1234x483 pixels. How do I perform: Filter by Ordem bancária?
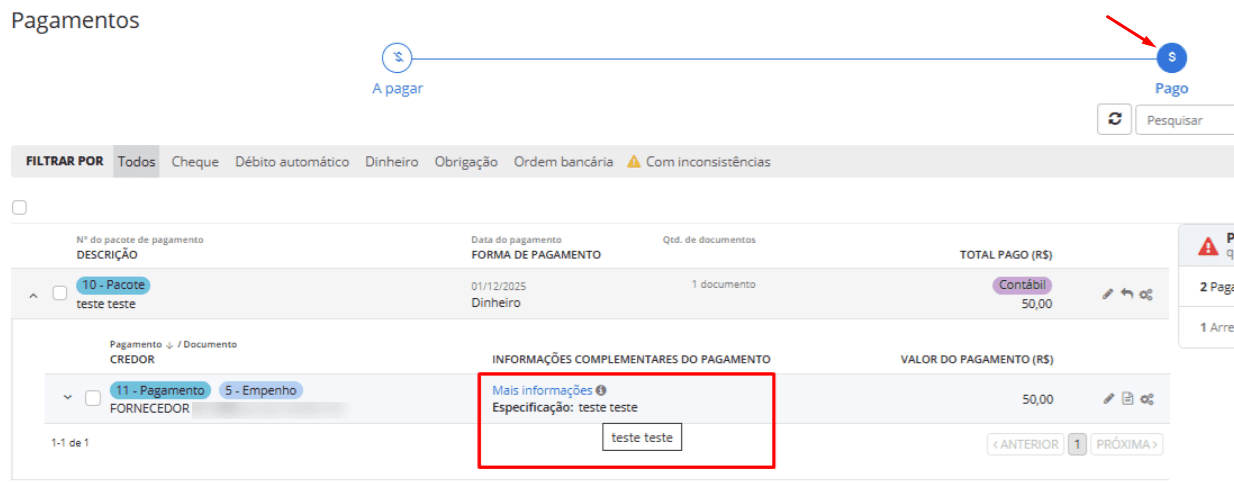point(564,161)
